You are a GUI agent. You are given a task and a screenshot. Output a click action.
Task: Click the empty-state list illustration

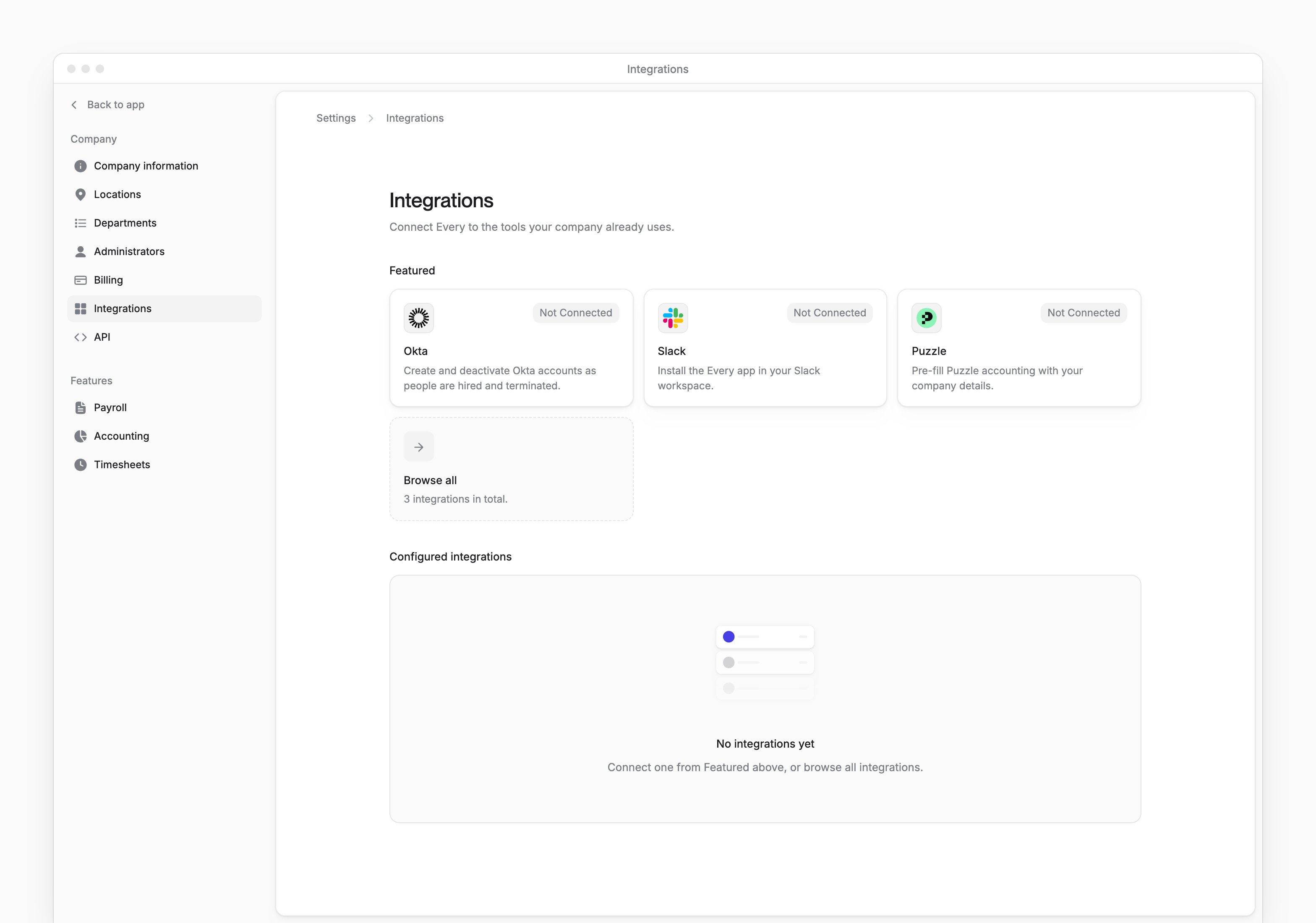[765, 662]
